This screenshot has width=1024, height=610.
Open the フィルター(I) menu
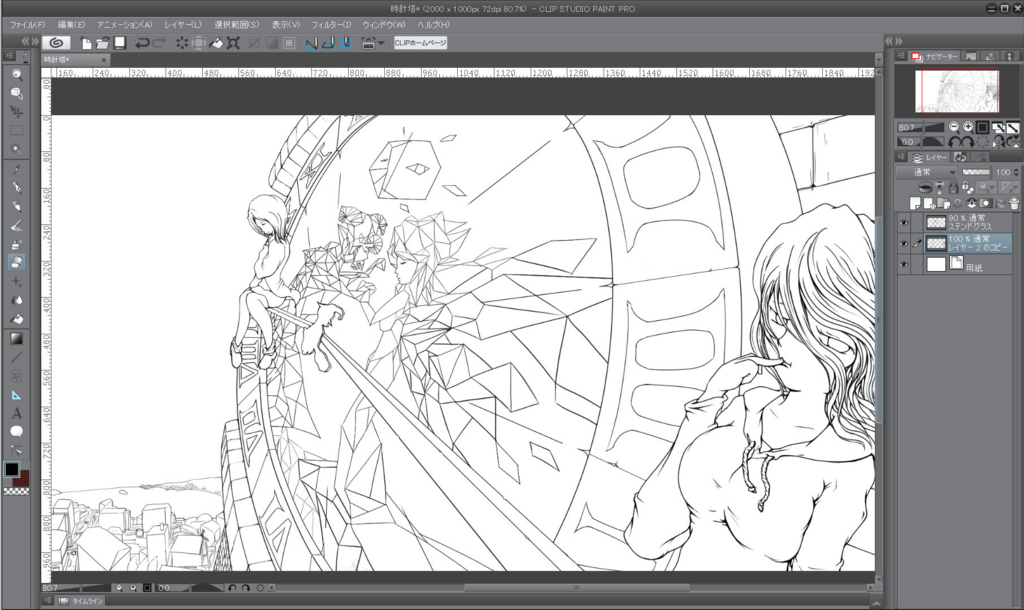point(331,25)
